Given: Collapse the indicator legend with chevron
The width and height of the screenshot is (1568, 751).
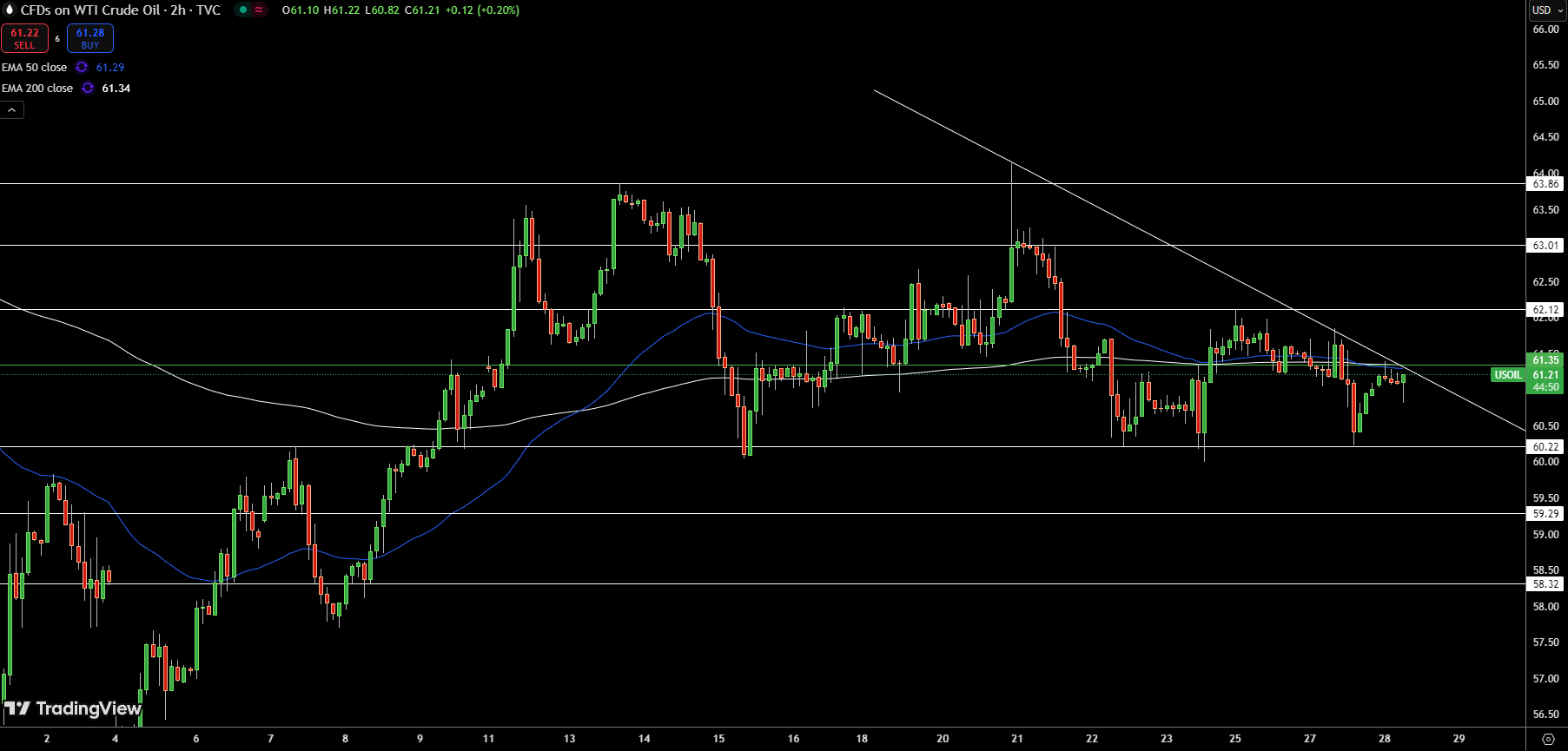Looking at the screenshot, I should pos(12,110).
